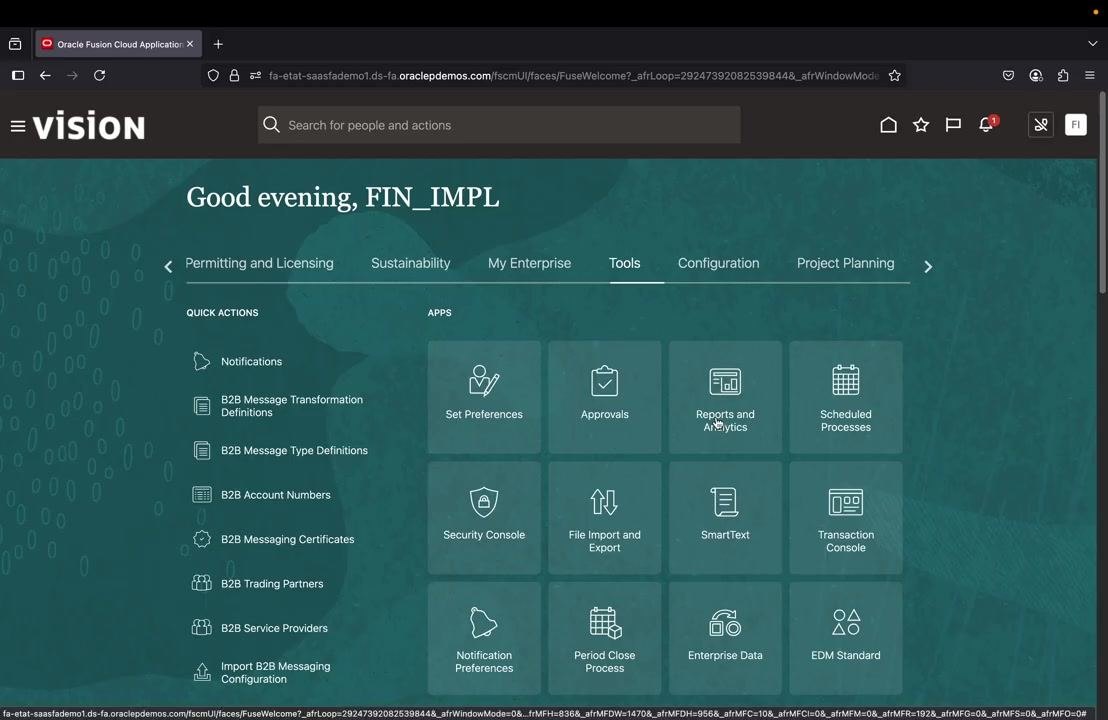Switch to the Configuration tab

tap(719, 264)
